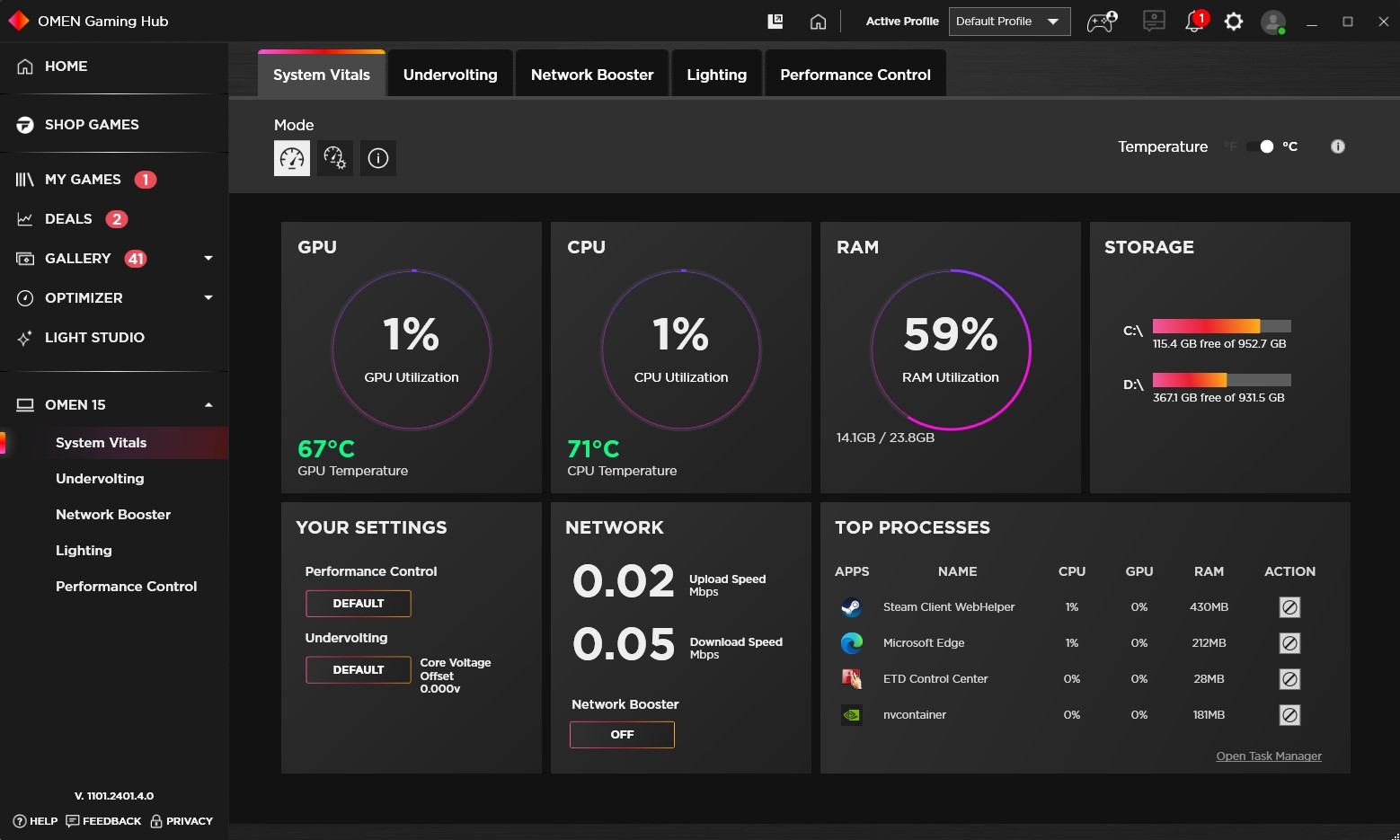Block the nvcontainer process with its action button
Screen dimensions: 1400x840
[x=1289, y=715]
